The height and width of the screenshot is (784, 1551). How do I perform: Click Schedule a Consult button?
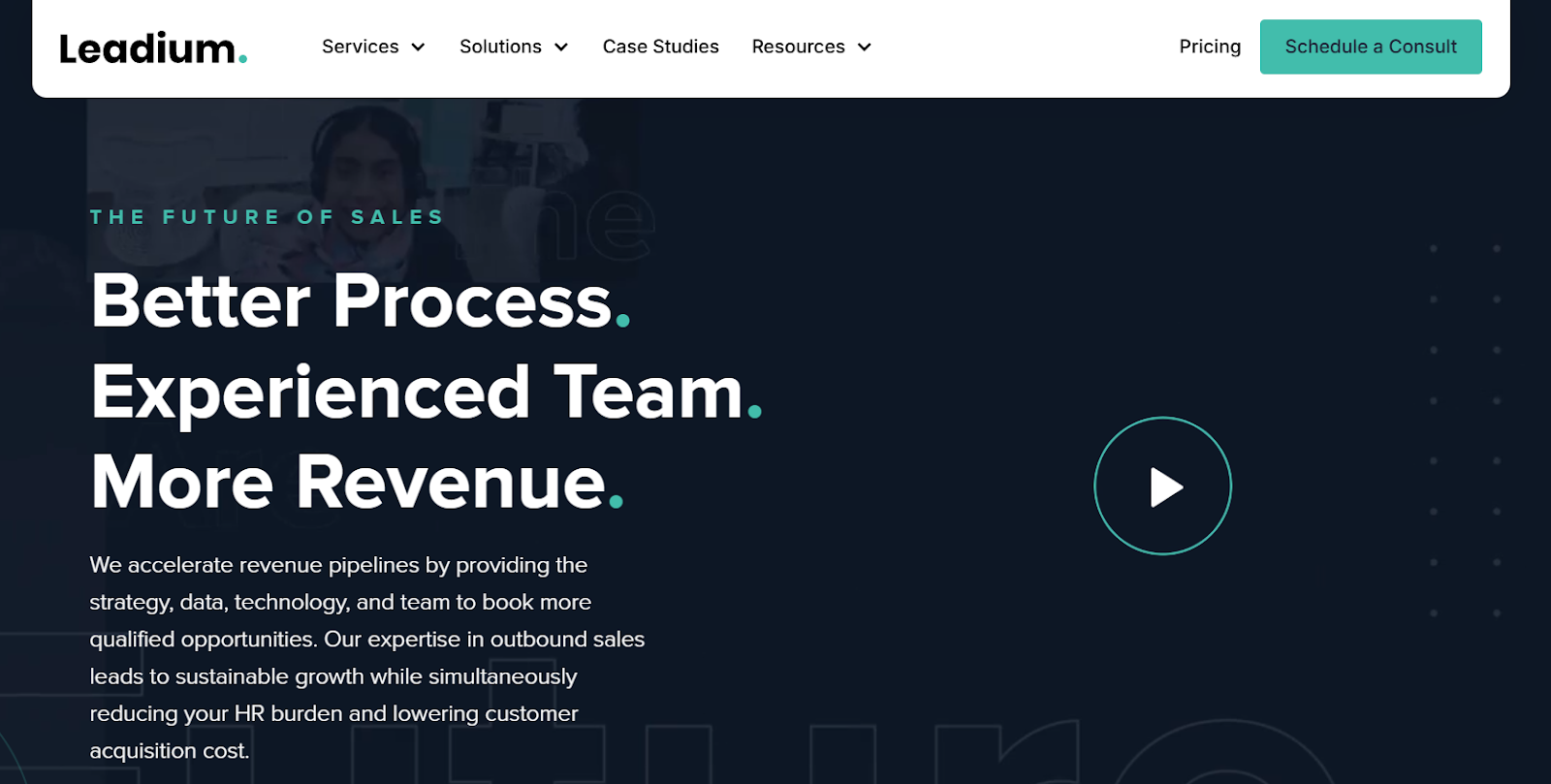point(1371,47)
